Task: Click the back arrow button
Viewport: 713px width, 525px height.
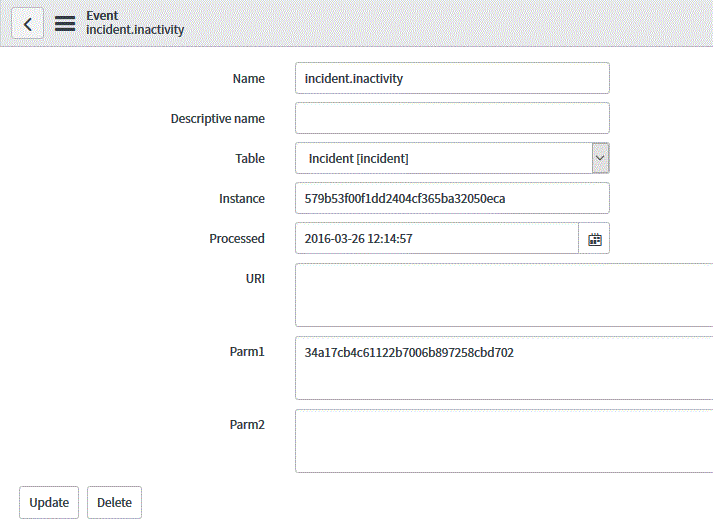Action: point(27,24)
